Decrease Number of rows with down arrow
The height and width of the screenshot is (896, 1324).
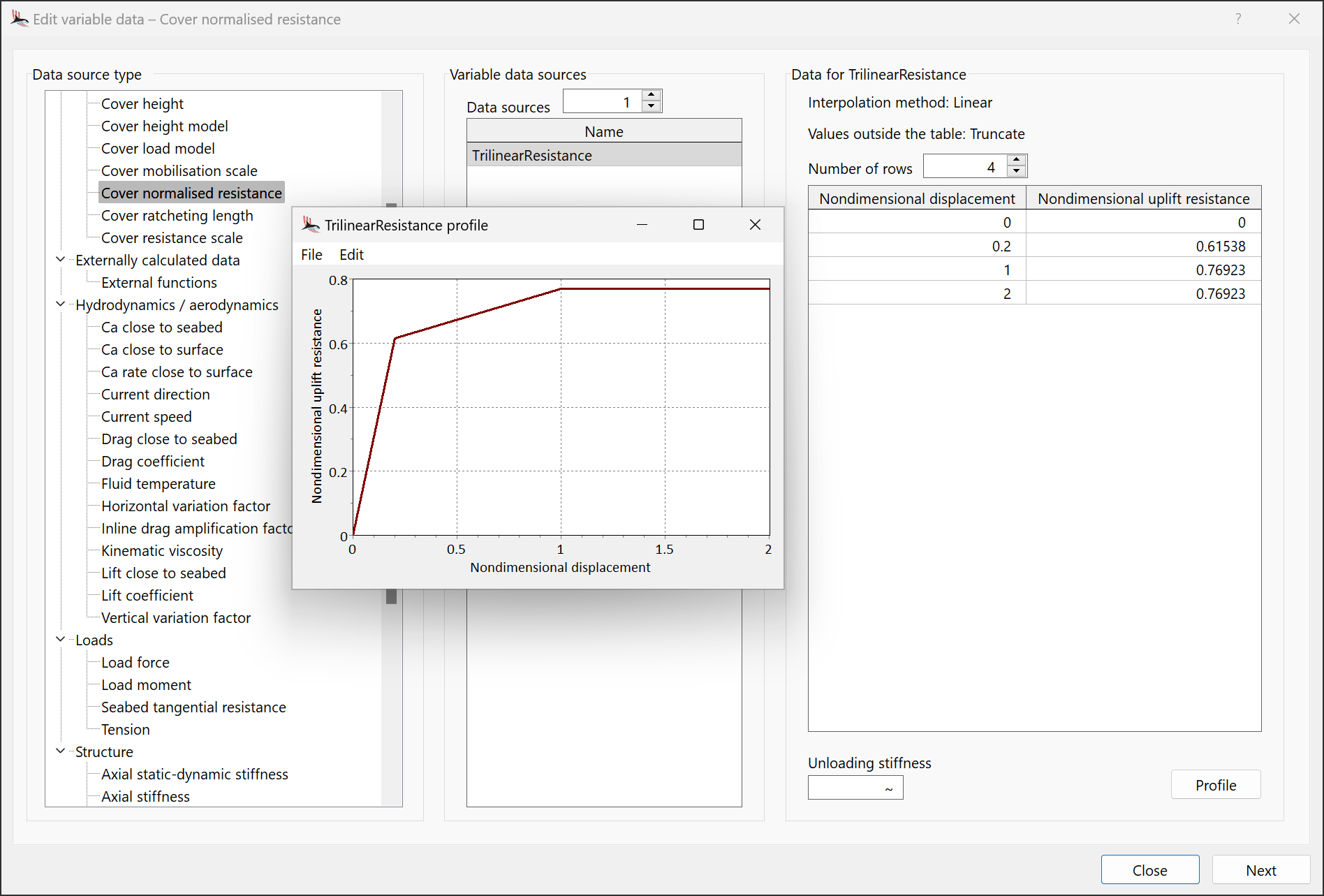coord(1017,172)
